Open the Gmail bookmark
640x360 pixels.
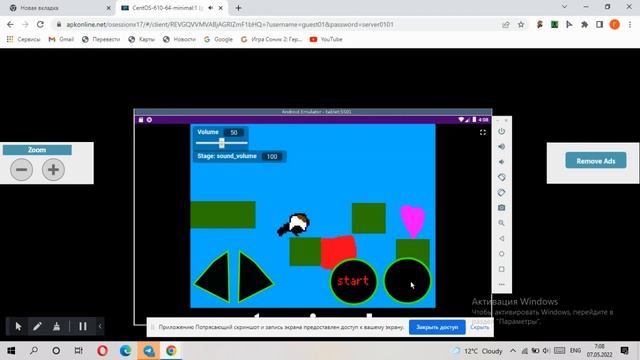pos(61,40)
